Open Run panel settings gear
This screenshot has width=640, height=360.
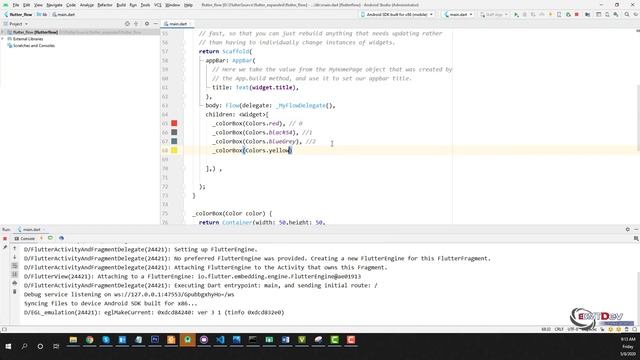pos(628,230)
